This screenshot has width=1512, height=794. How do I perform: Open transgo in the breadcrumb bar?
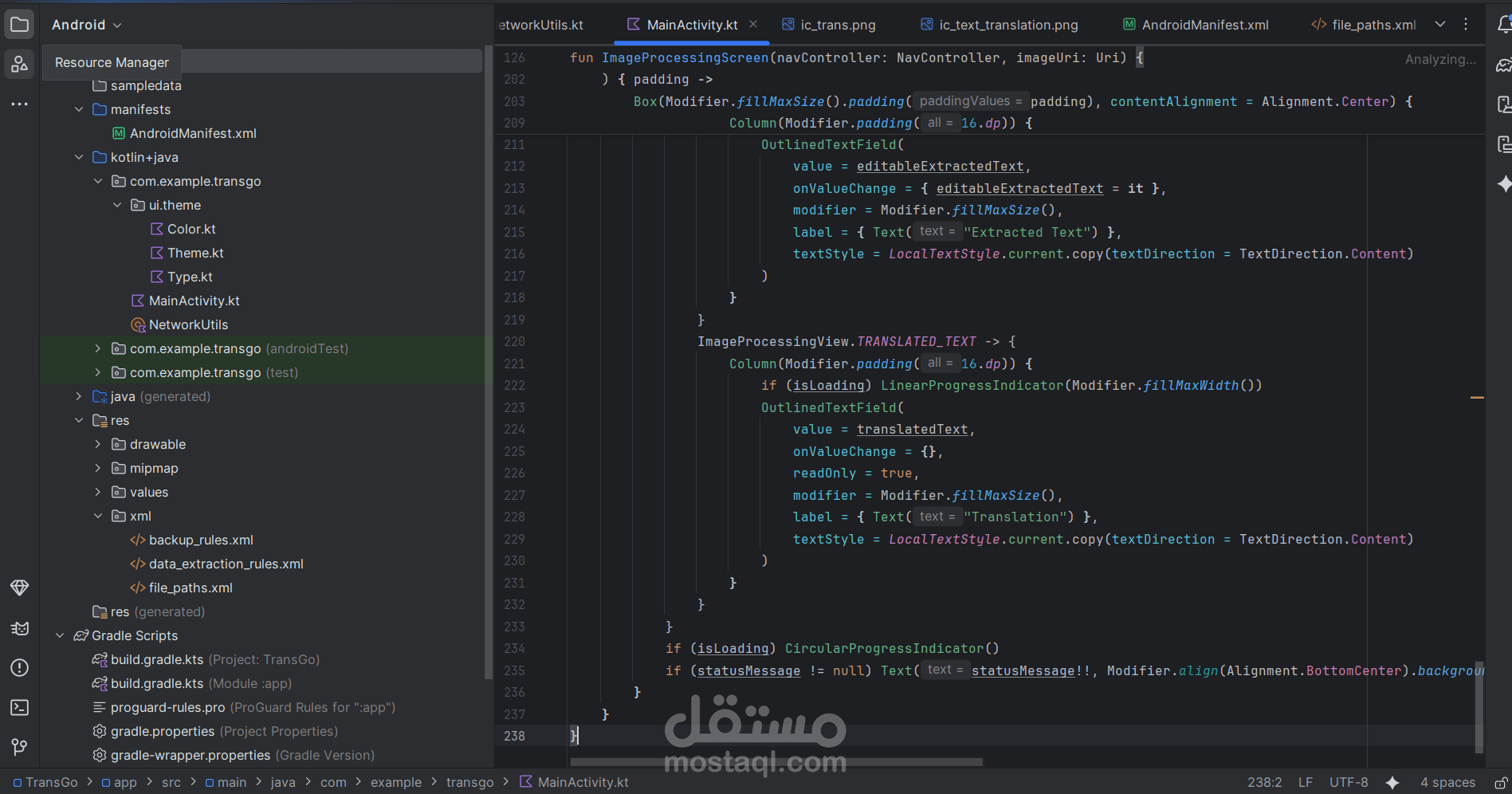coord(470,782)
